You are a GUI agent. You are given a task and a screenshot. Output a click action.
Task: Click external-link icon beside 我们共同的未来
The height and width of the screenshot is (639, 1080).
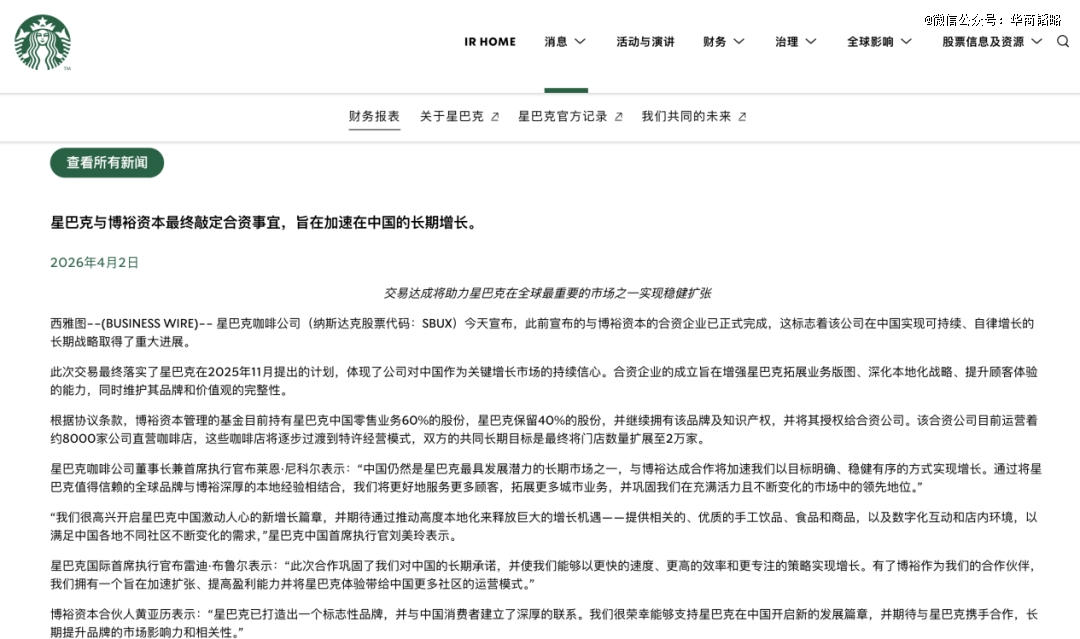(742, 117)
